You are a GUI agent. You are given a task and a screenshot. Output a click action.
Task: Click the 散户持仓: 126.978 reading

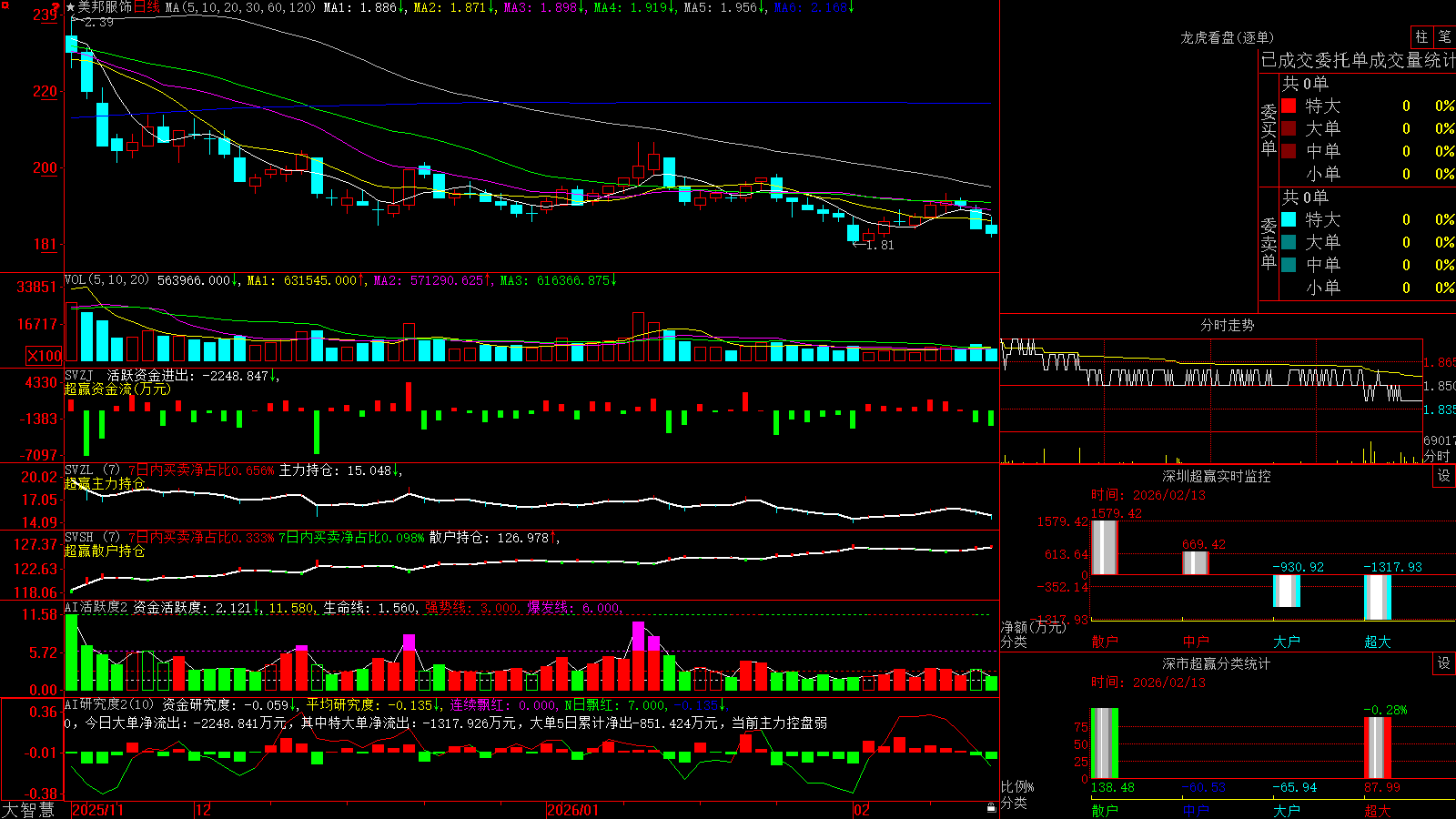coord(489,538)
